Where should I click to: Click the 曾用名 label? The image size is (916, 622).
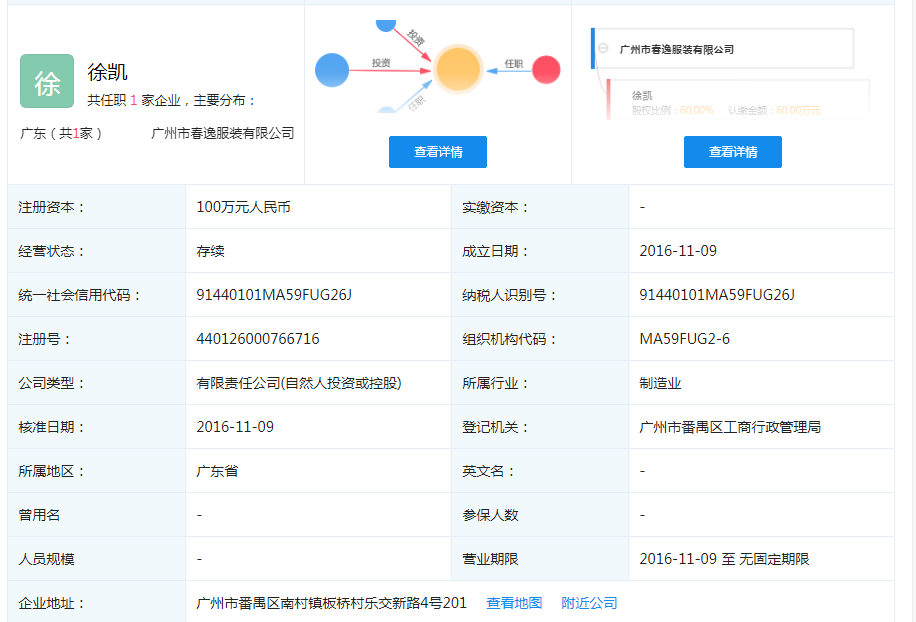39,515
